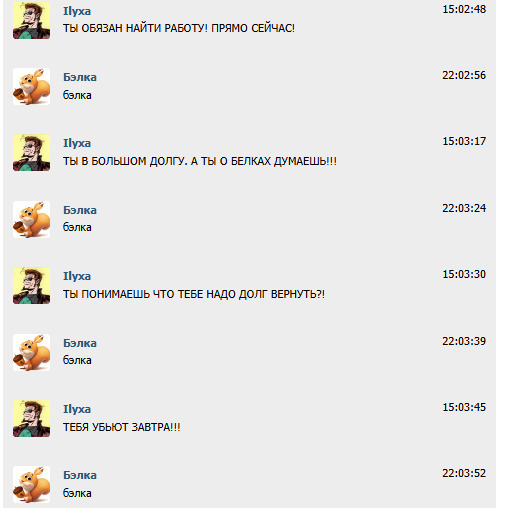
Task: Click the 15:03:30 timestamp
Action: coord(464,274)
